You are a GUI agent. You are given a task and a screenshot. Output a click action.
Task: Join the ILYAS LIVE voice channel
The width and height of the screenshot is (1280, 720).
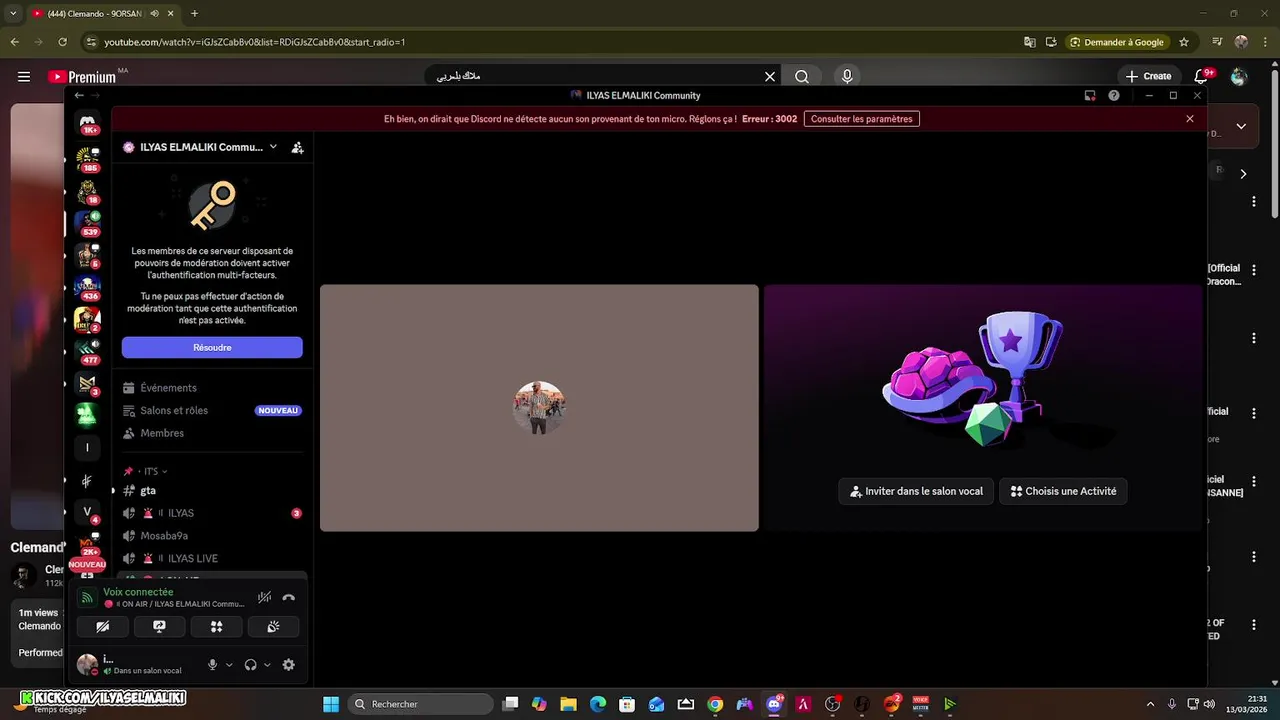click(212, 558)
